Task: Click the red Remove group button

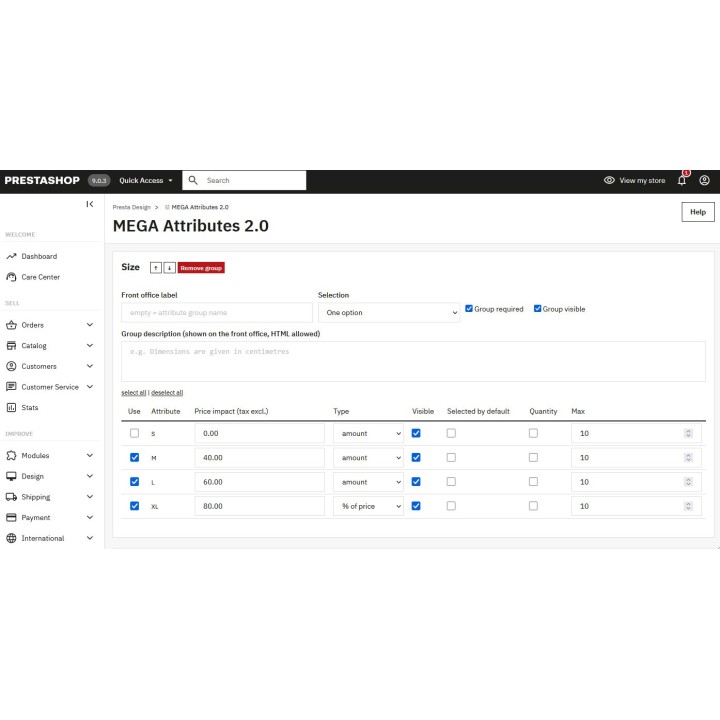Action: coord(201,268)
